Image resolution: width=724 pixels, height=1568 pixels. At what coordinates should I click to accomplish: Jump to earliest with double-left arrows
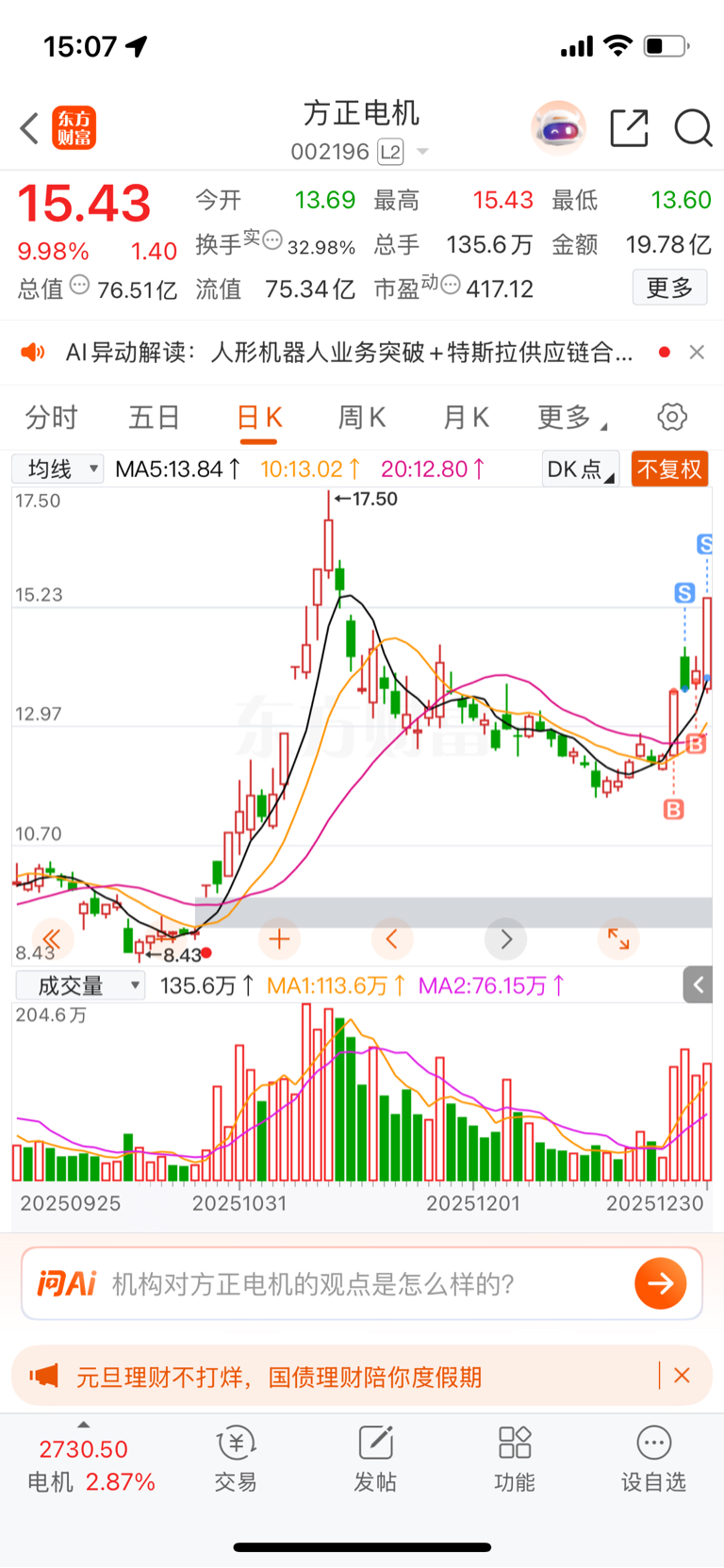(52, 939)
